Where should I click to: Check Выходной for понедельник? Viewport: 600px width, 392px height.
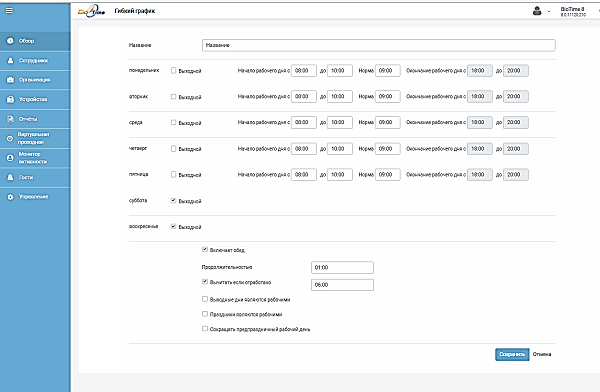coord(173,70)
